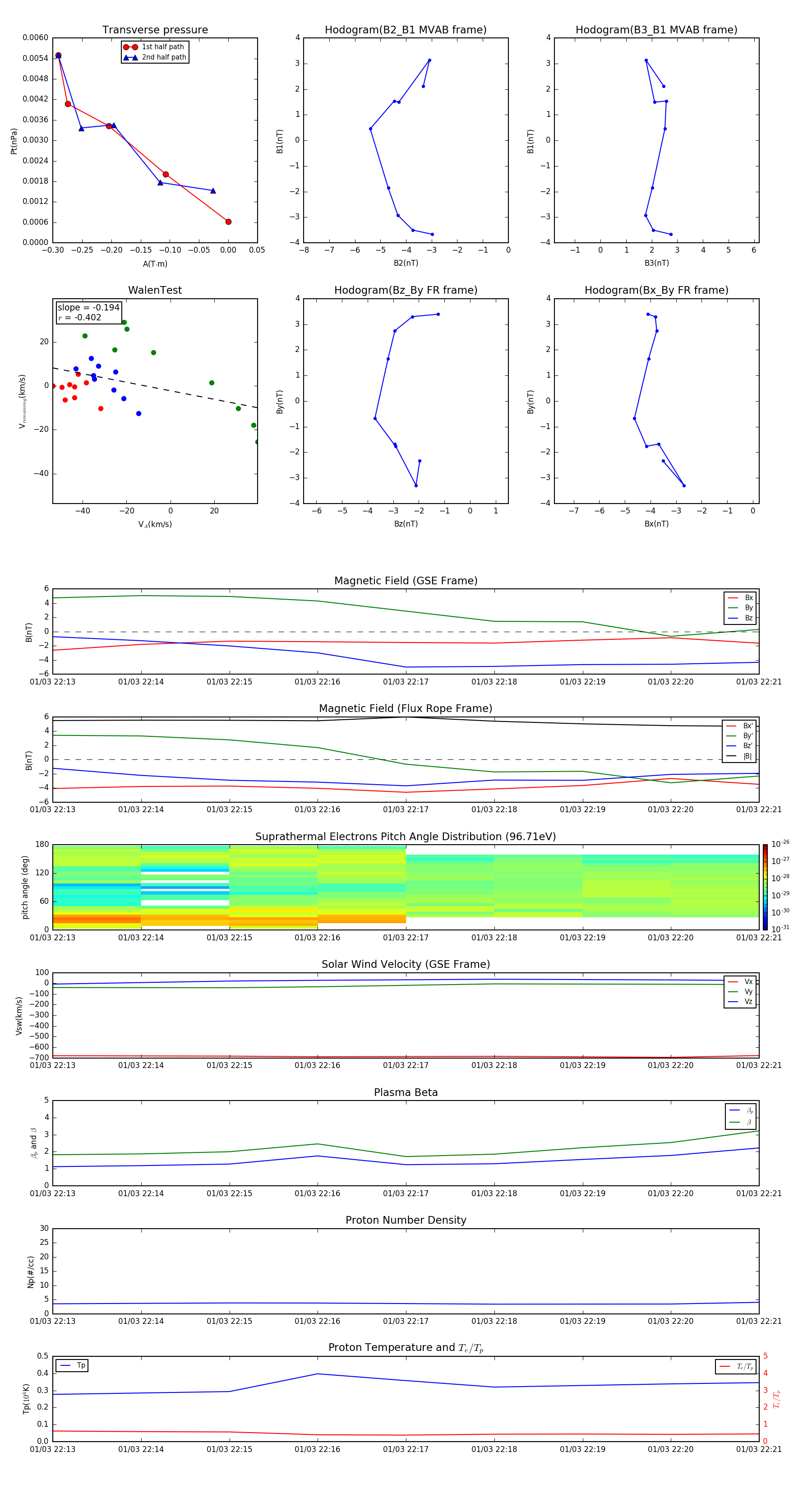The height and width of the screenshot is (1489, 812).
Task: Click the V_remaining(km/s) y-axis label
Action: pos(23,401)
